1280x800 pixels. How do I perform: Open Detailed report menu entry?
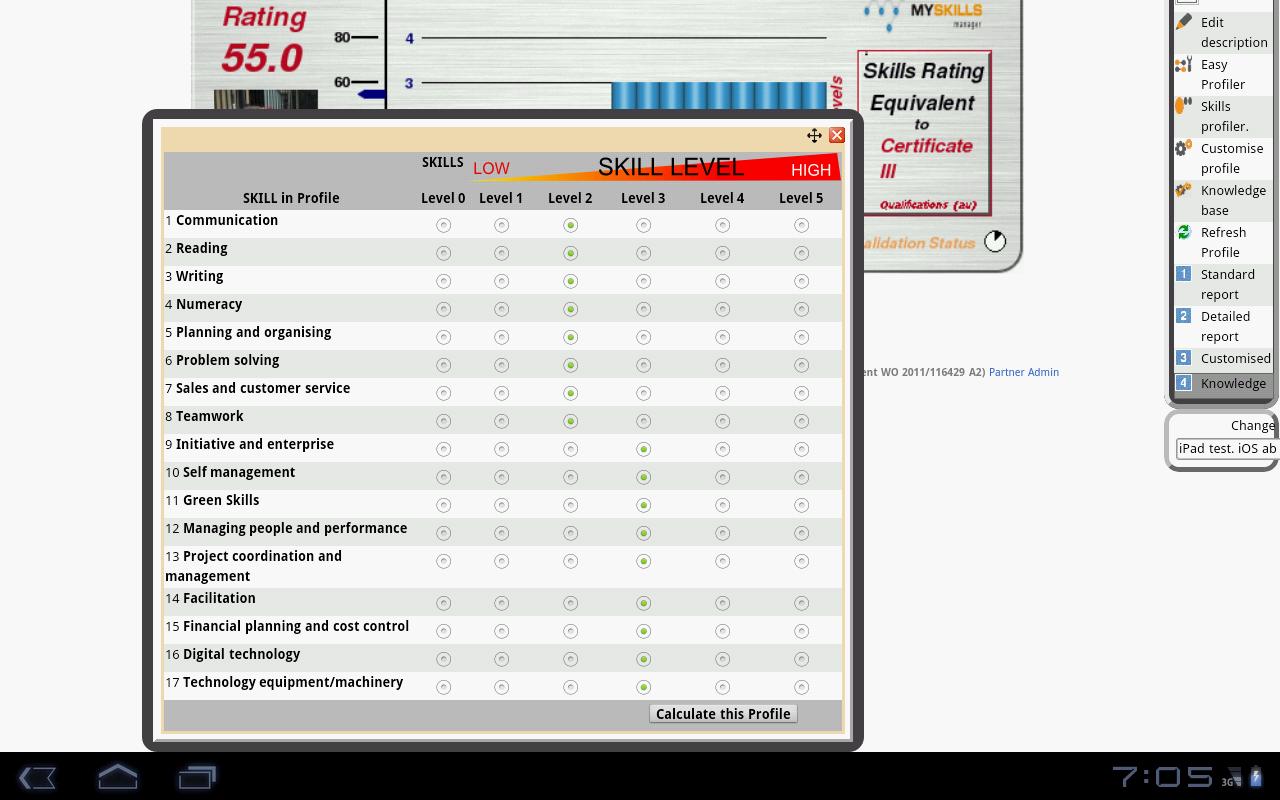click(1225, 326)
